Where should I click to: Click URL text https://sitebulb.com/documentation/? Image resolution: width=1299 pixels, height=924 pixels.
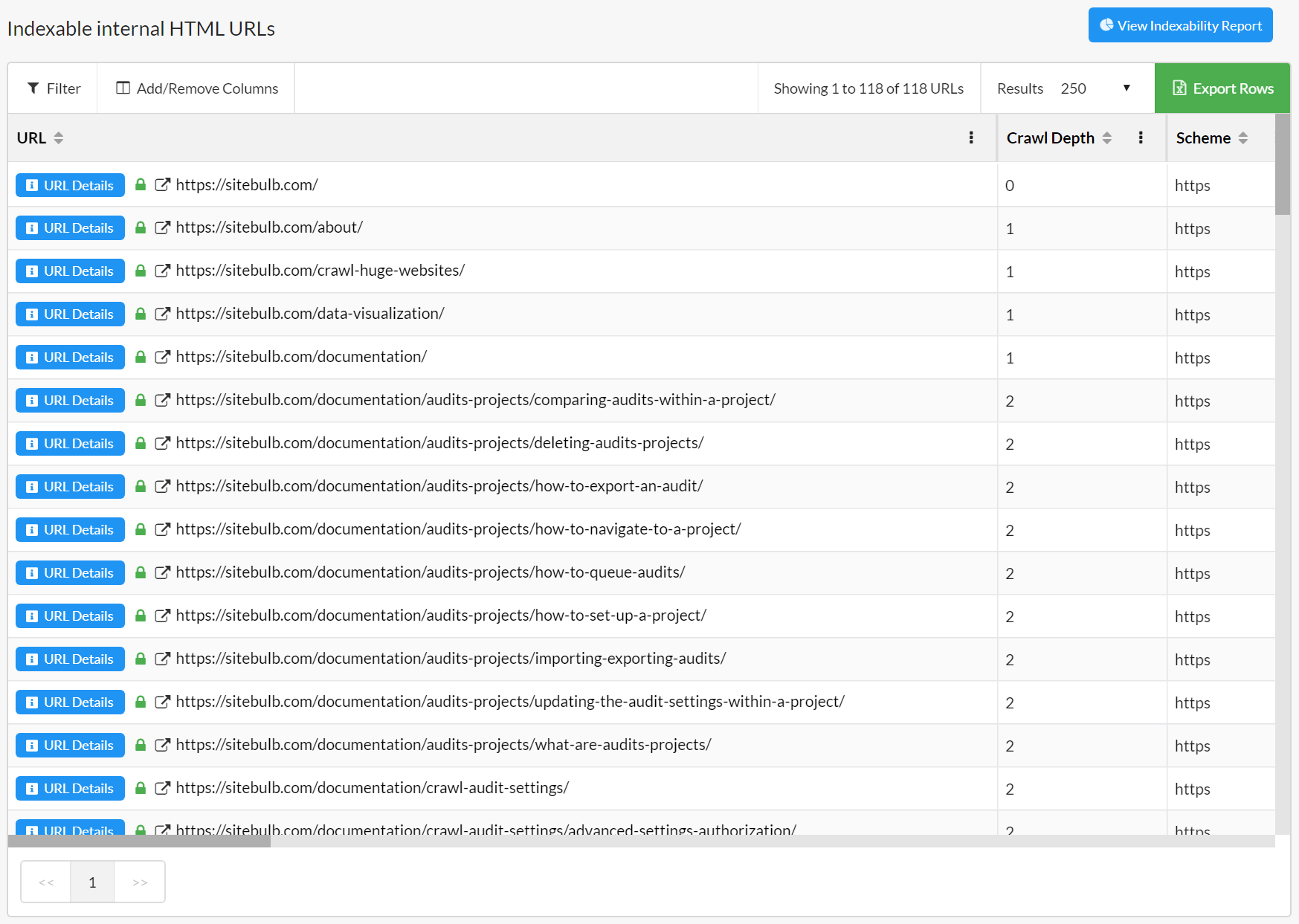[x=301, y=357]
